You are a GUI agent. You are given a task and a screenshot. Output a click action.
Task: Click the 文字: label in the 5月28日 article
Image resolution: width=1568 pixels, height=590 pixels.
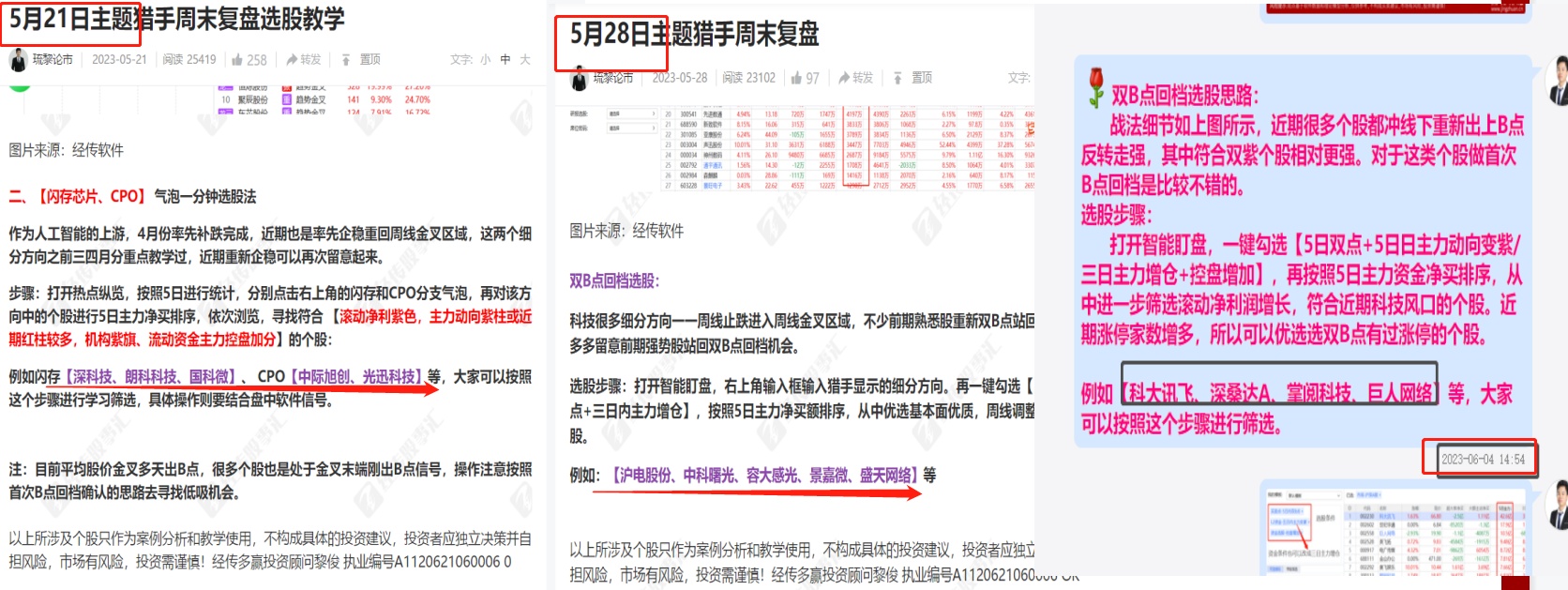tap(1019, 78)
